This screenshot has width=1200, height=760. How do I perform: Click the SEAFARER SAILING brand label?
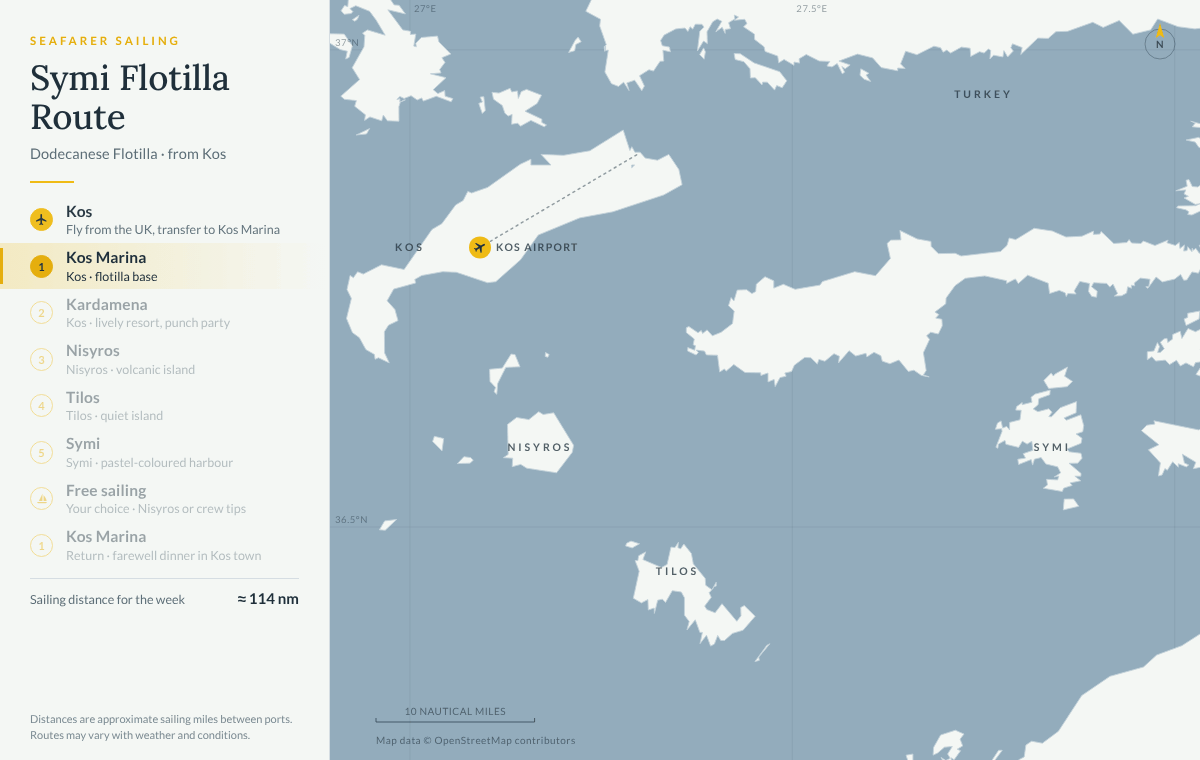[x=105, y=41]
